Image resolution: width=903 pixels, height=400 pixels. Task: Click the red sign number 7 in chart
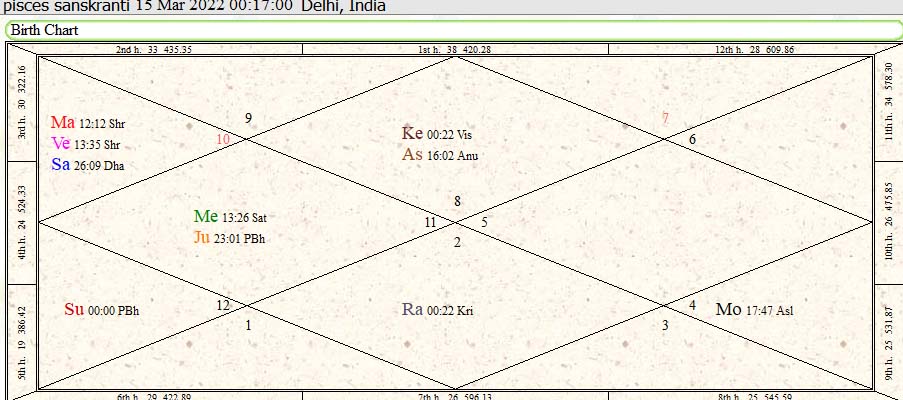click(665, 118)
